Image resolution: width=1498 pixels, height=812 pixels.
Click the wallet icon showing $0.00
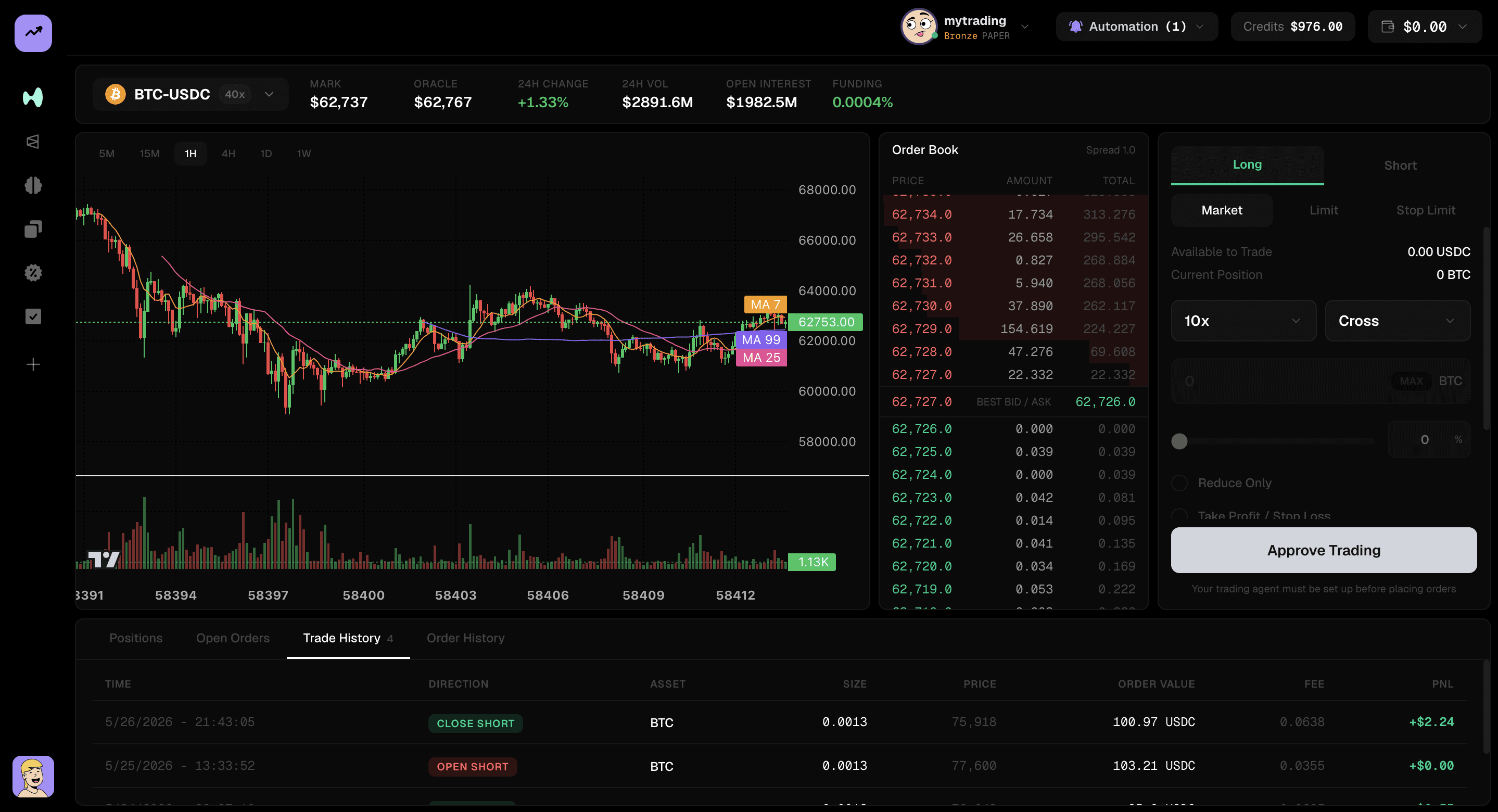point(1388,27)
